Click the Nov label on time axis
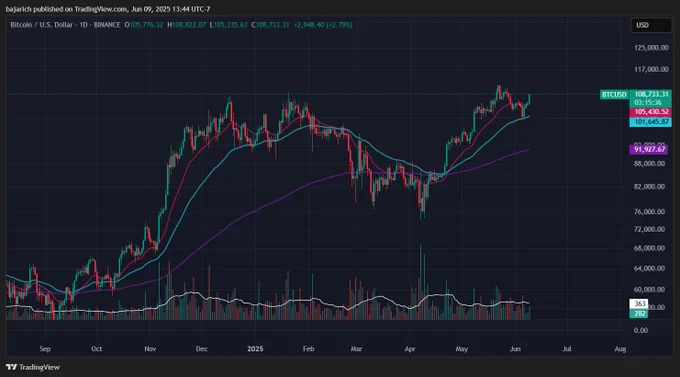Screen dimensions: 680x377 pyautogui.click(x=150, y=349)
